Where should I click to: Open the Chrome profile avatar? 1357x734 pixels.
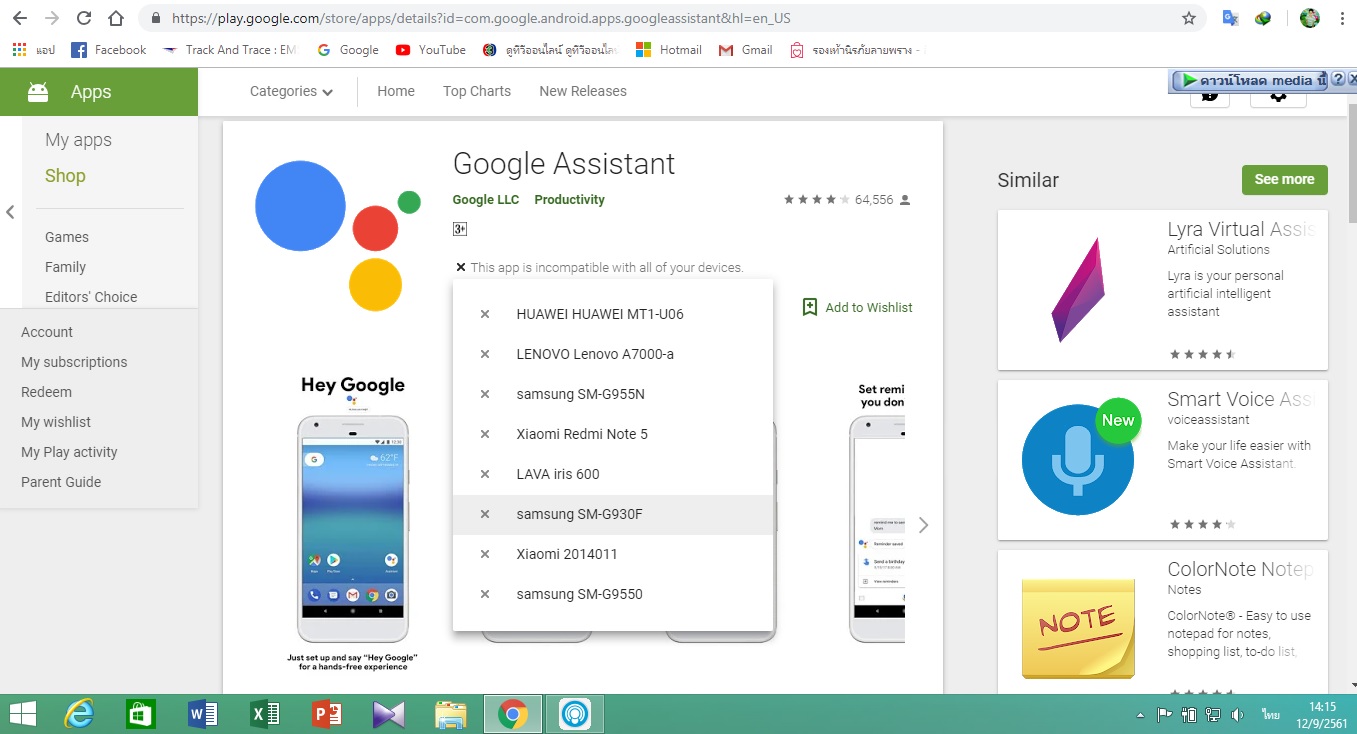1309,18
